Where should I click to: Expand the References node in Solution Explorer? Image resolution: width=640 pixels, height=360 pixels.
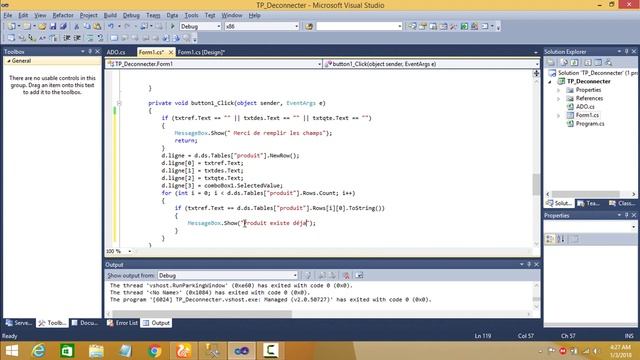(559, 99)
